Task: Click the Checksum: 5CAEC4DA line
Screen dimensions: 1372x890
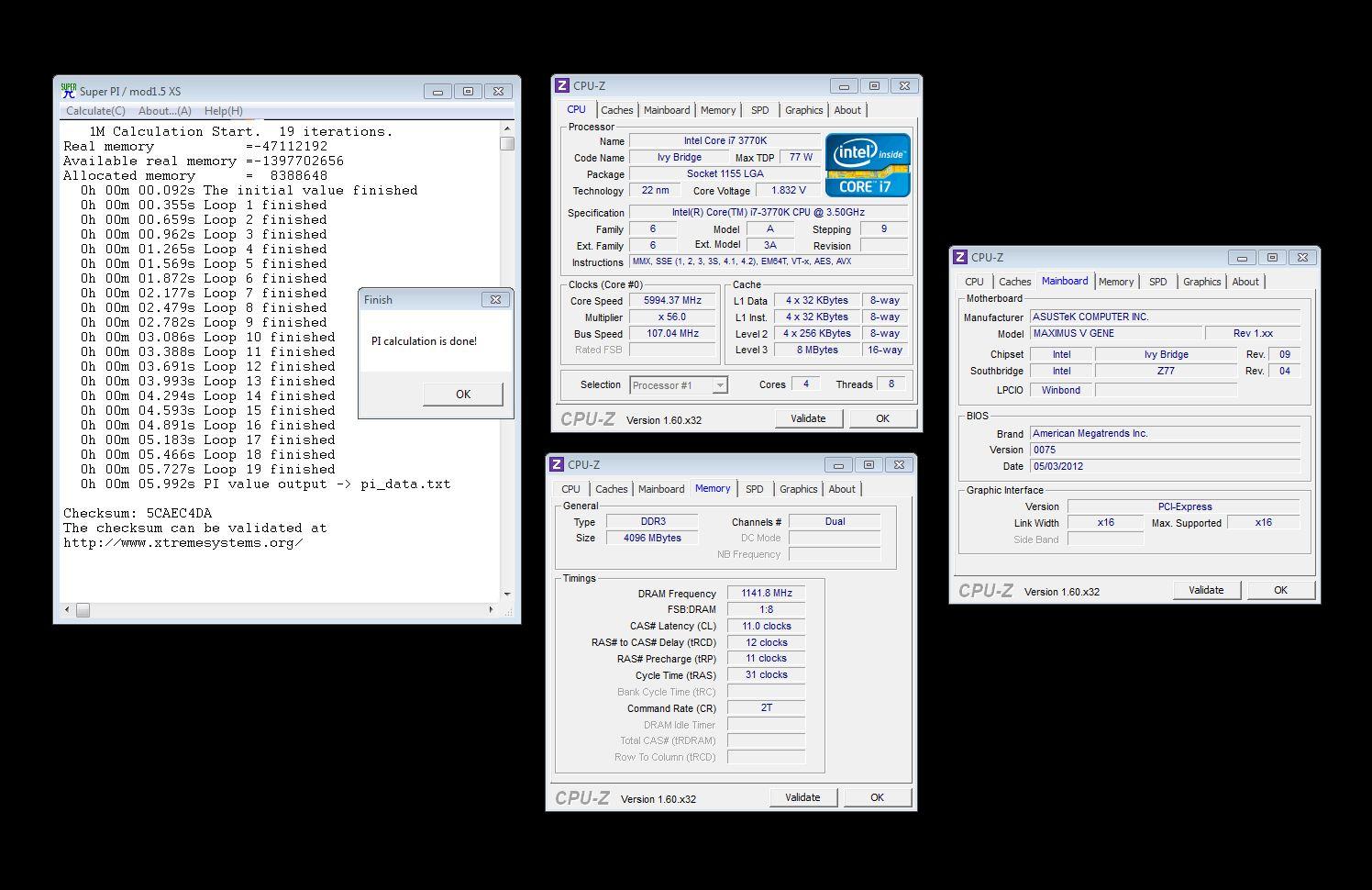Action: tap(138, 514)
